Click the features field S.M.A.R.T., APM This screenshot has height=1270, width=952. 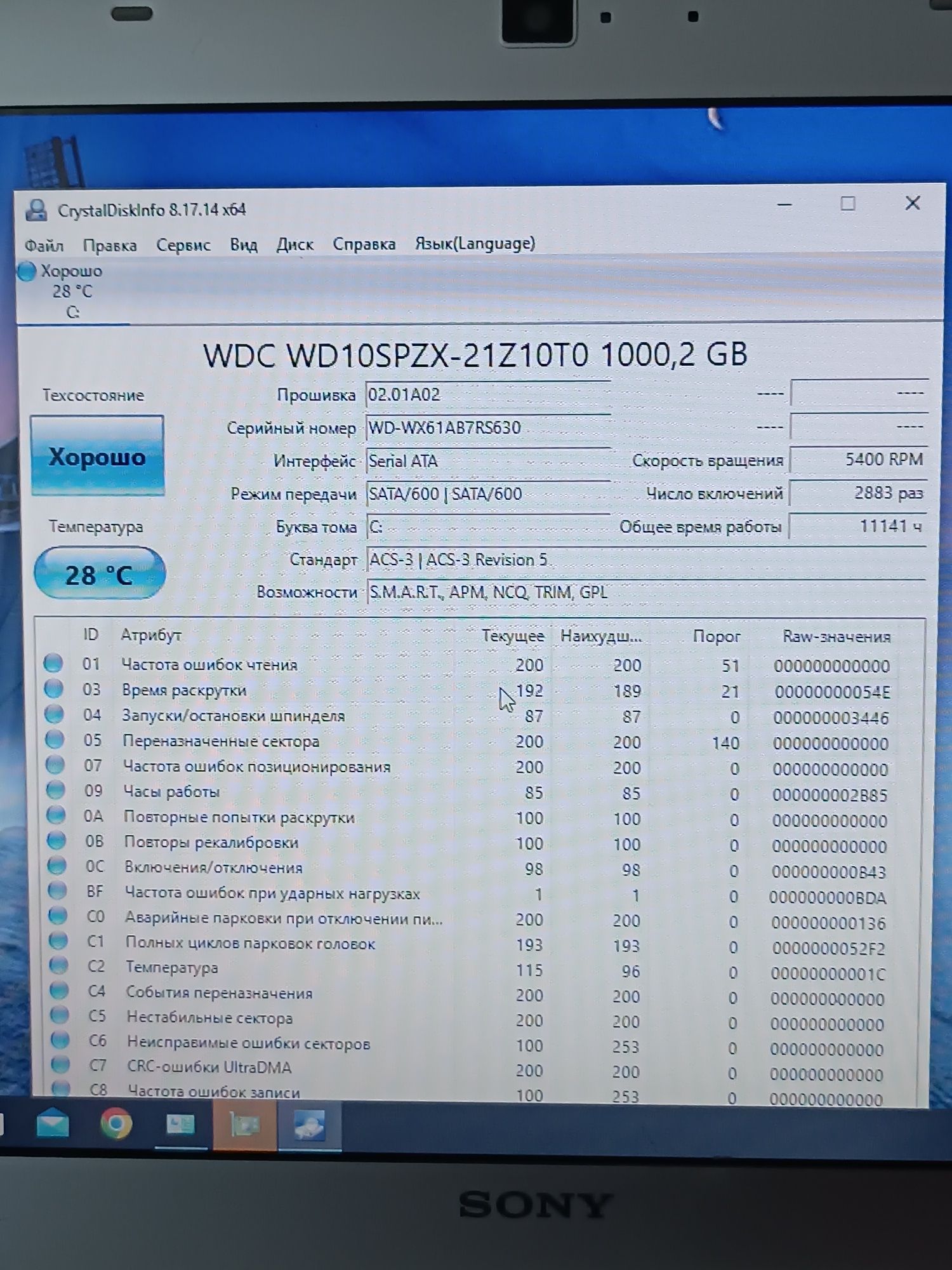[645, 592]
